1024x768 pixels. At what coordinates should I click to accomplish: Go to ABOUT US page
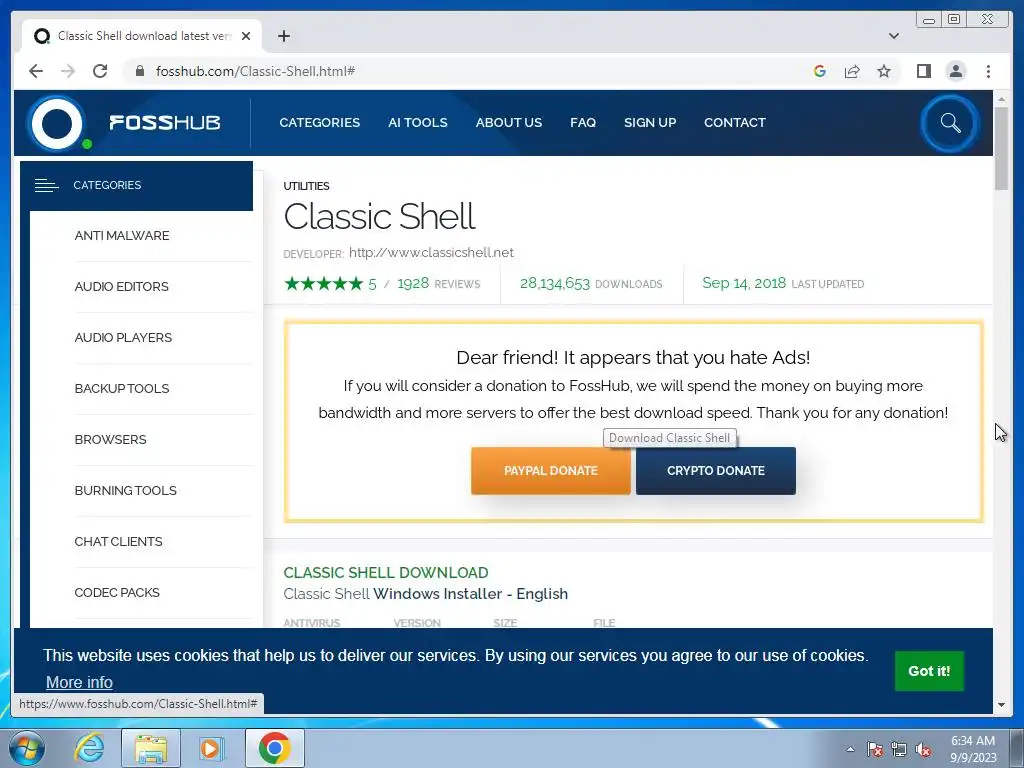[509, 123]
